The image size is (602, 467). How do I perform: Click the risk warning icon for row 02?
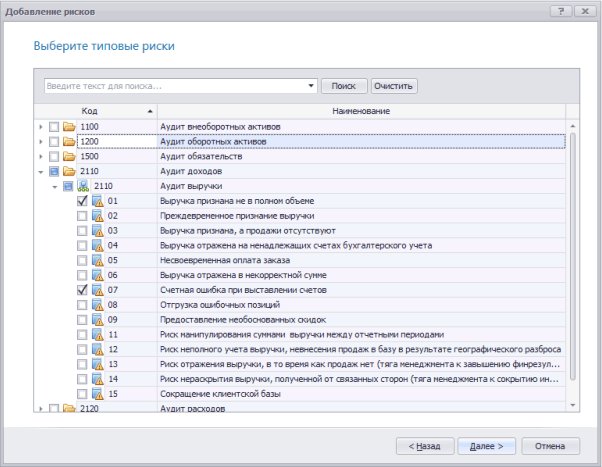pyautogui.click(x=98, y=216)
